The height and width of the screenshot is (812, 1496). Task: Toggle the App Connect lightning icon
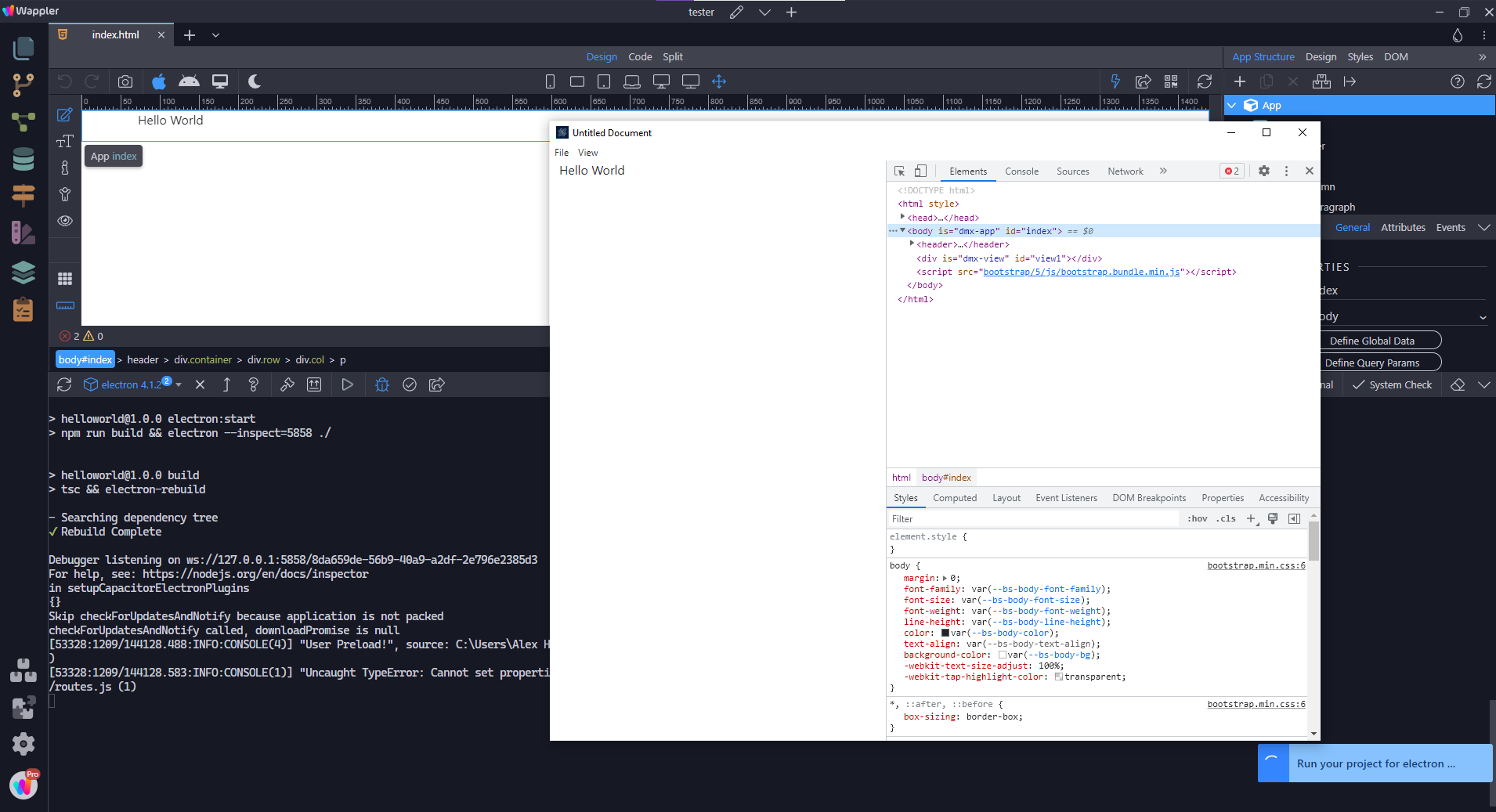point(1115,81)
